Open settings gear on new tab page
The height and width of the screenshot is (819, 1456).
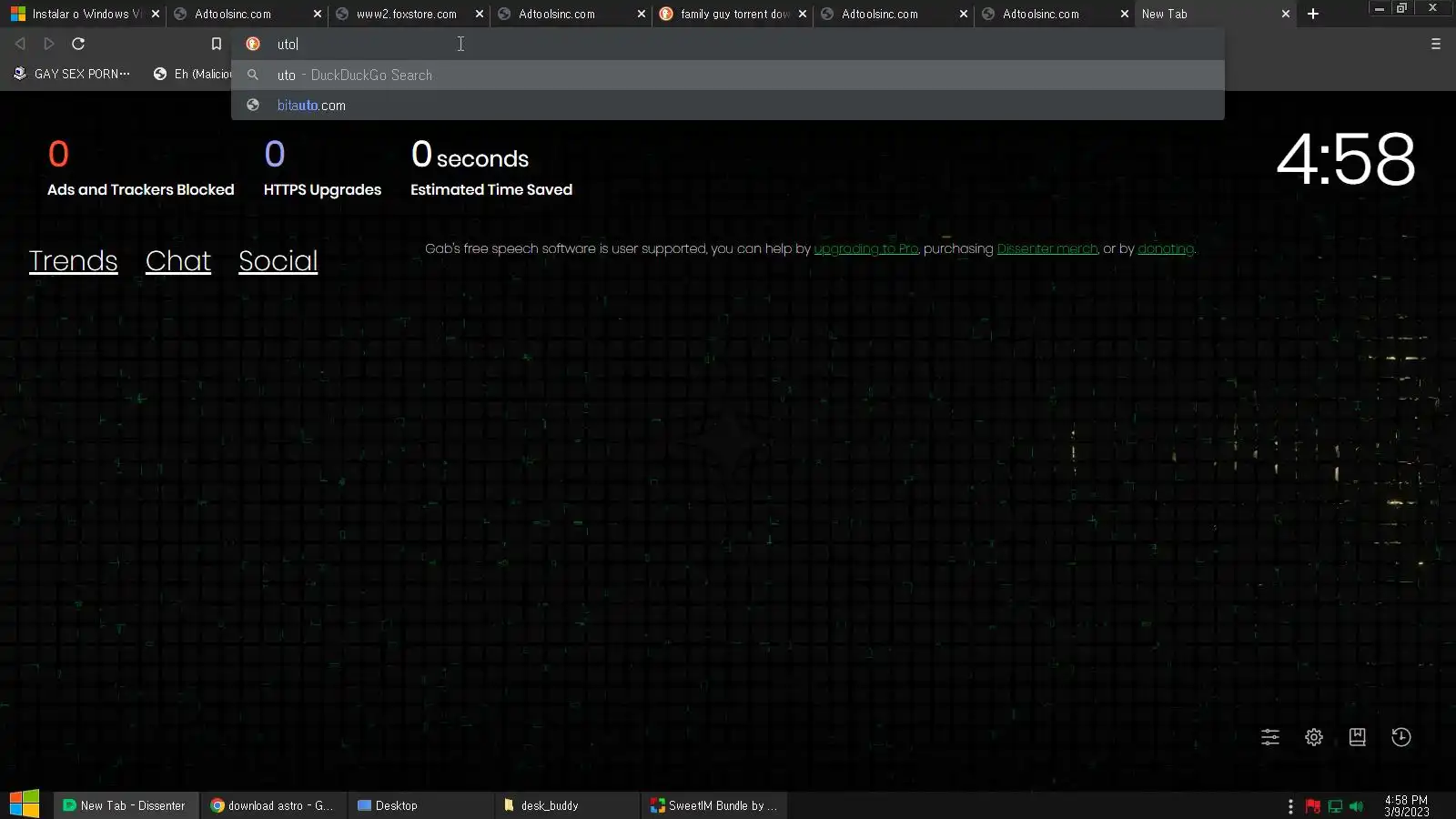tap(1314, 737)
